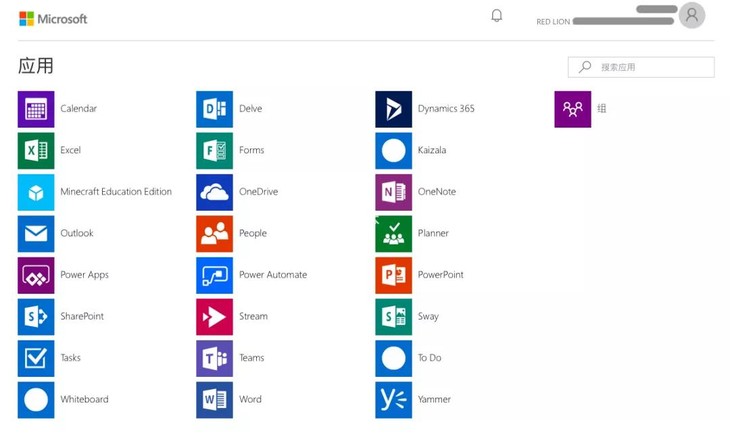730x441 pixels.
Task: Launch Excel from the app list
Action: tap(36, 151)
